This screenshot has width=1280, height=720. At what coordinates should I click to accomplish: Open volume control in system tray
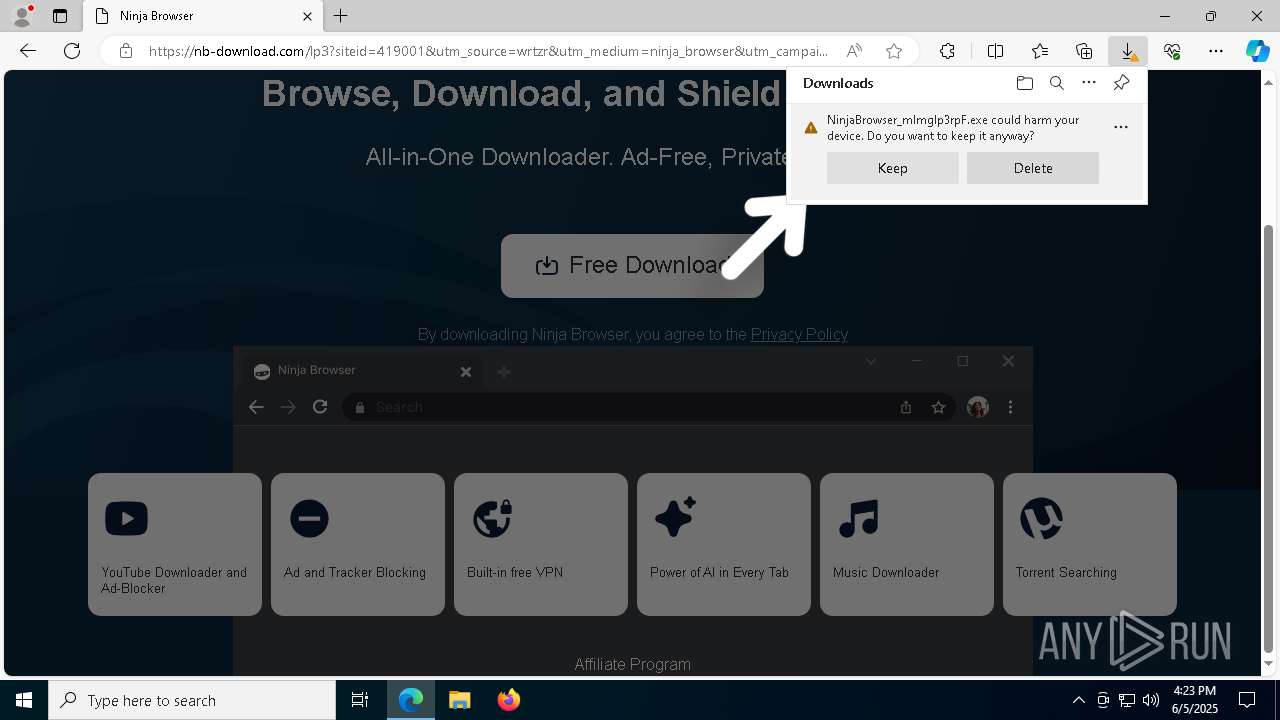(1150, 700)
